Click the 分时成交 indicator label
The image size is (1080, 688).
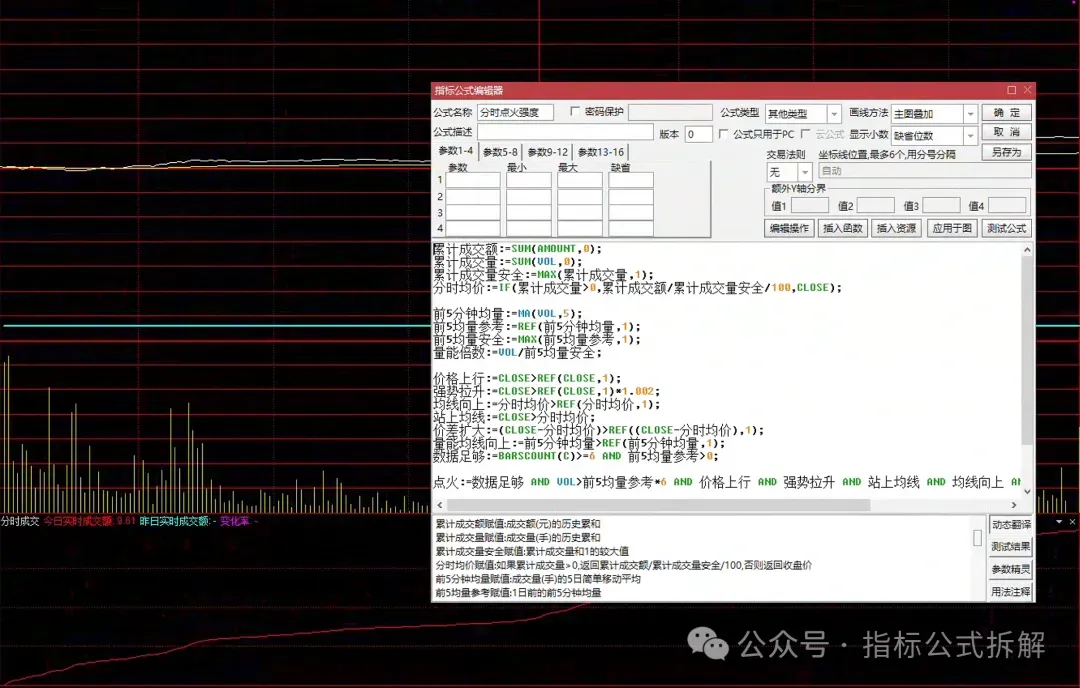(20, 521)
